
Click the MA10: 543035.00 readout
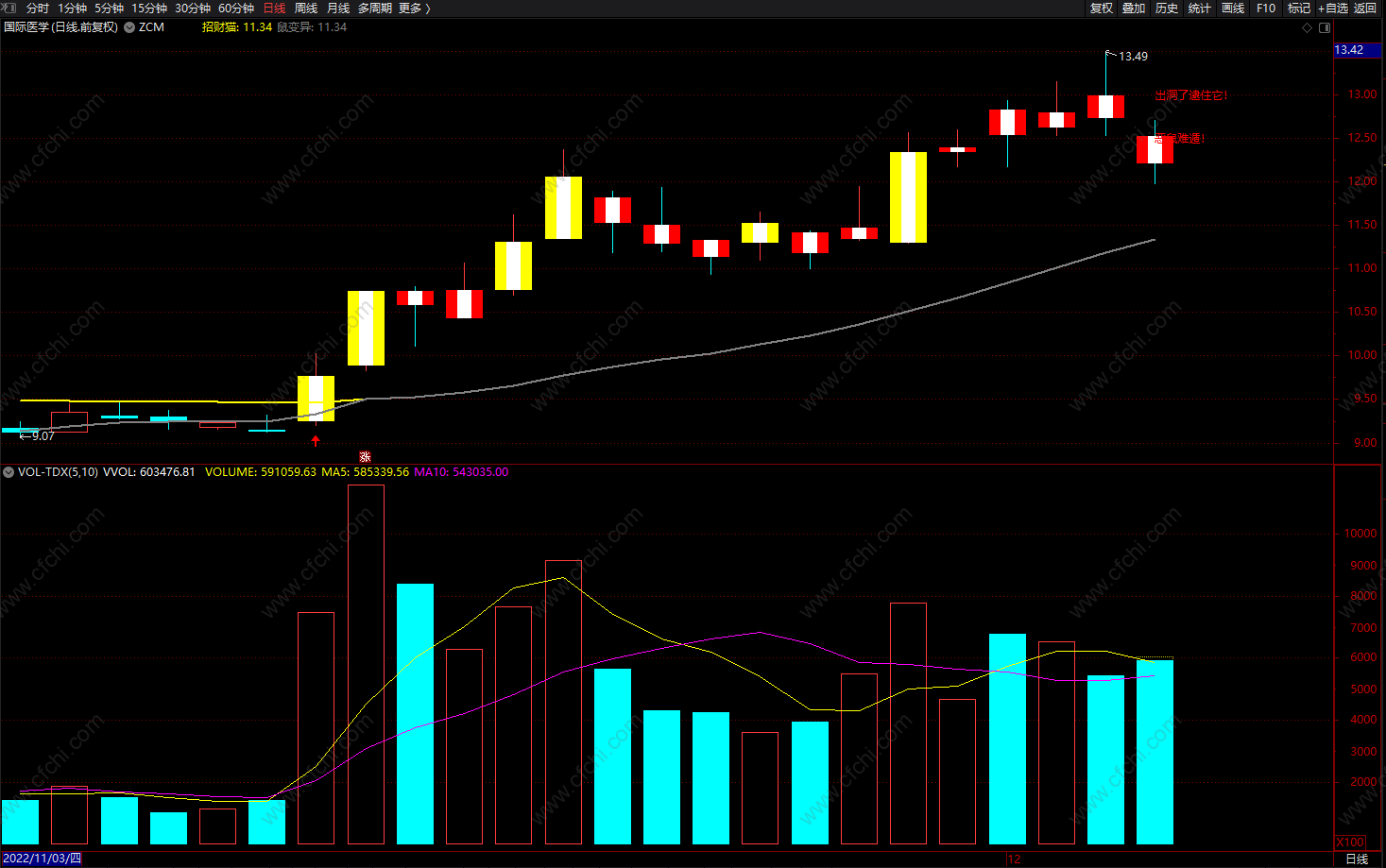click(x=461, y=472)
